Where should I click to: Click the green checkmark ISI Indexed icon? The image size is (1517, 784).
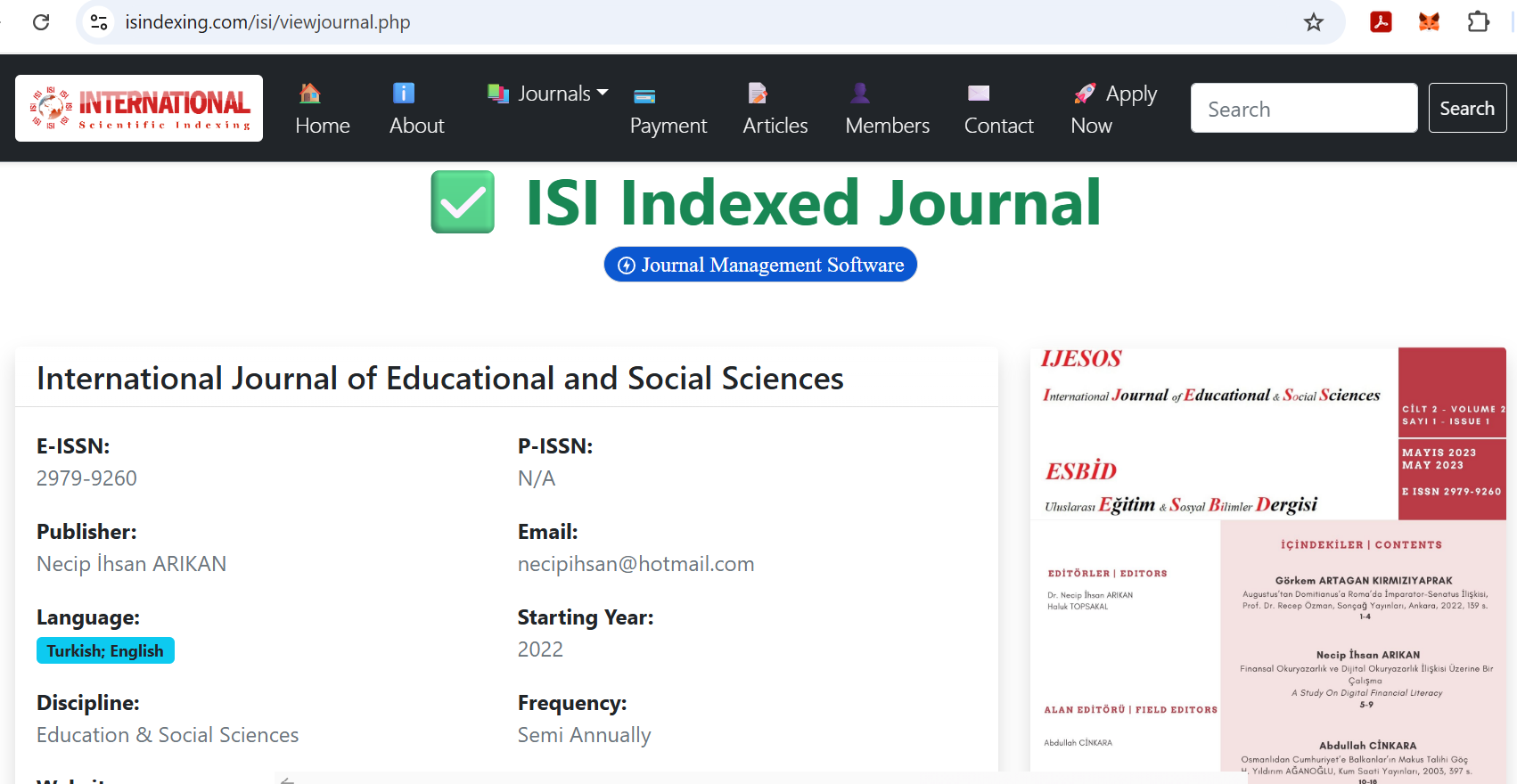[x=463, y=202]
